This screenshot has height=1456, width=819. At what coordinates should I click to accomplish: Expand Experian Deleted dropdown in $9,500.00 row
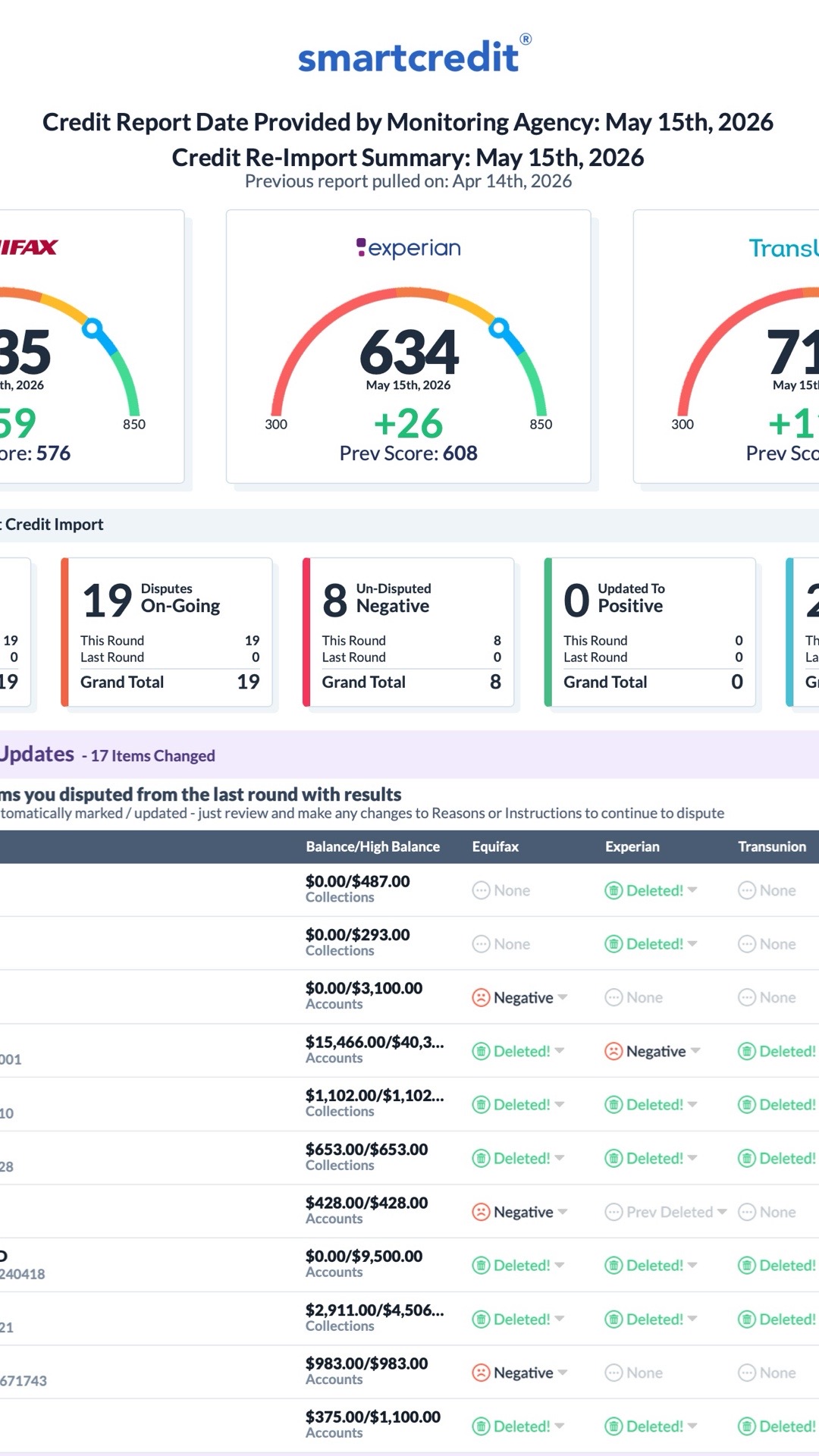692,1265
